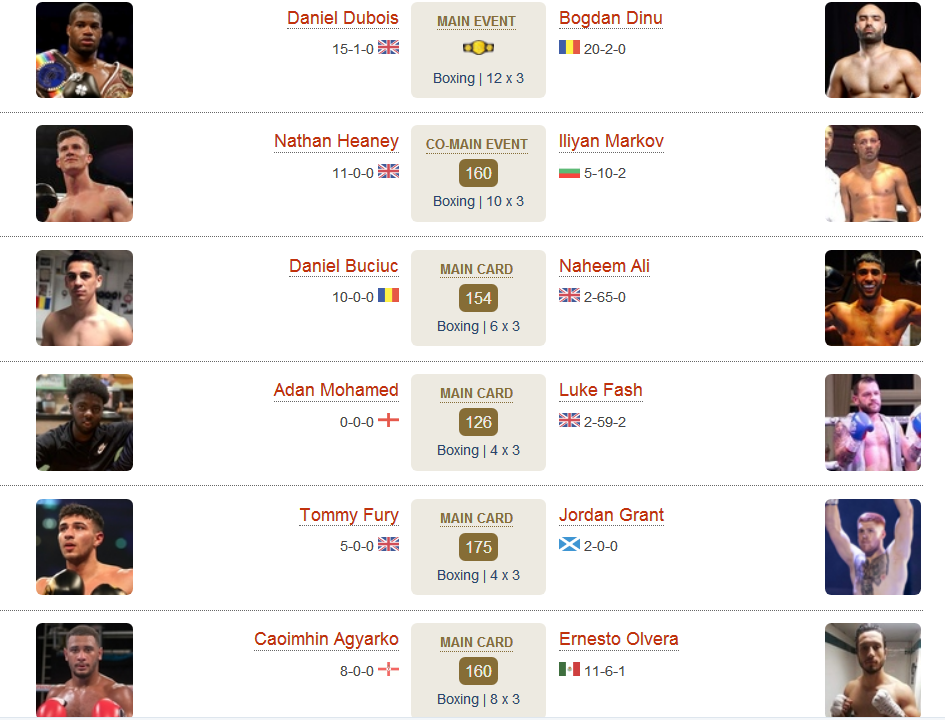Viewport: 945px width, 720px height.
Task: Click the CO-MAIN EVENT label link
Action: pyautogui.click(x=477, y=145)
